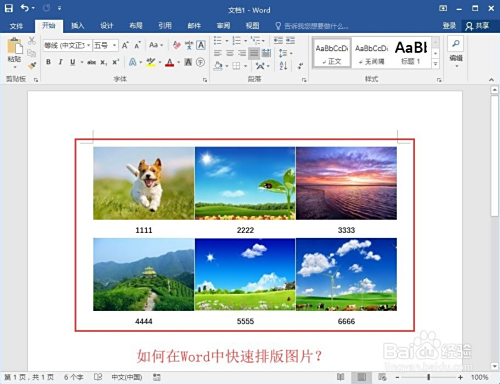Apply the 无间隔 style

tap(371, 53)
